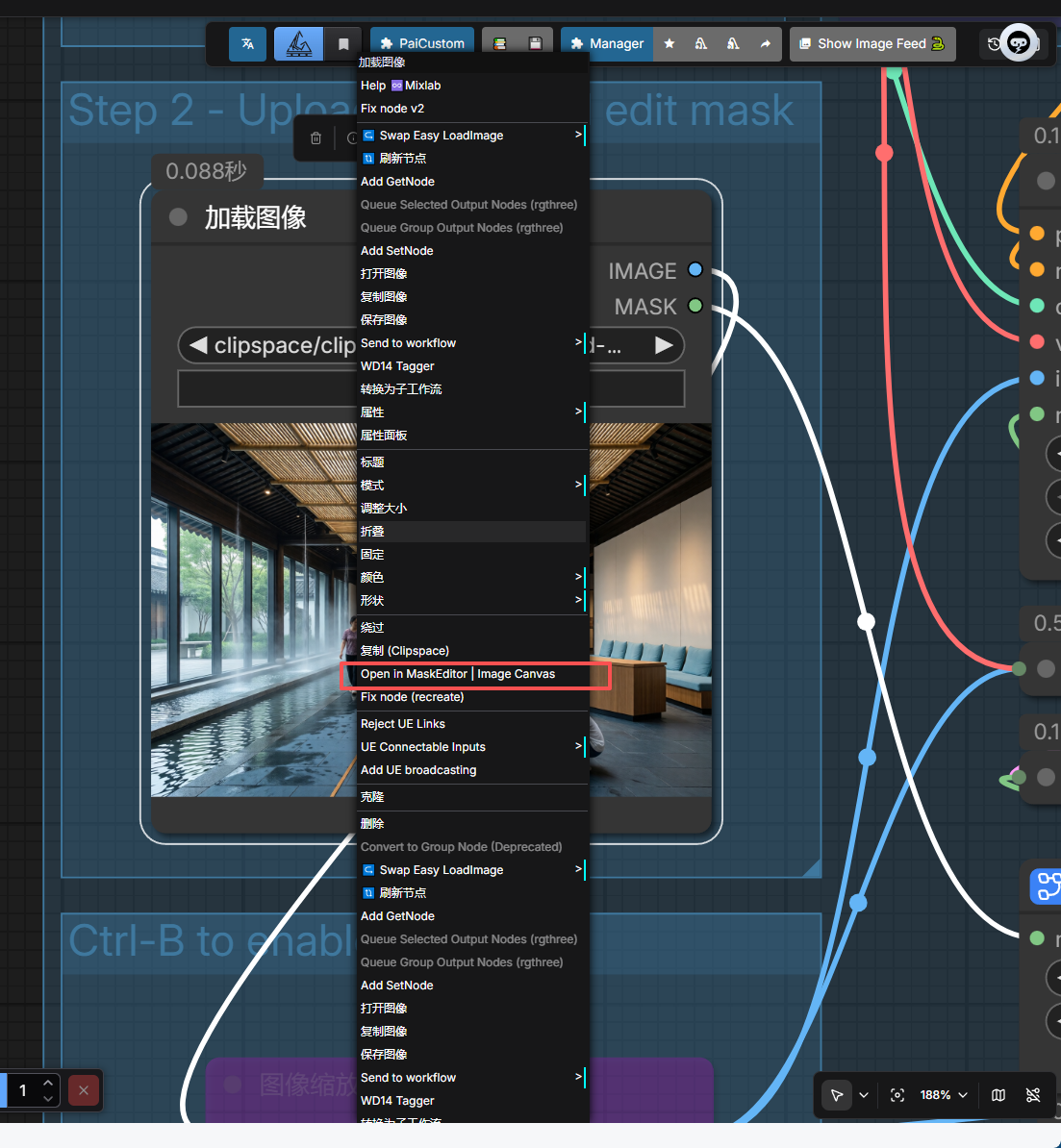Viewport: 1061px width, 1148px height.
Task: Click the star favorites icon next to Manager
Action: (x=669, y=44)
